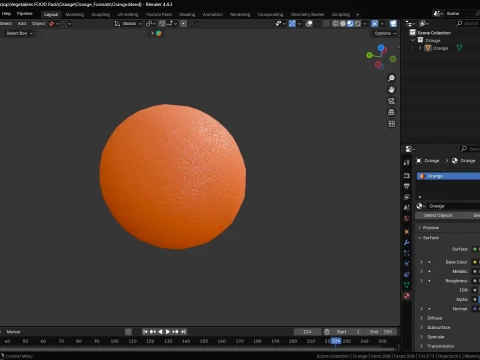The width and height of the screenshot is (480, 360).
Task: Open the Global transform orientation dropdown
Action: click(x=128, y=23)
